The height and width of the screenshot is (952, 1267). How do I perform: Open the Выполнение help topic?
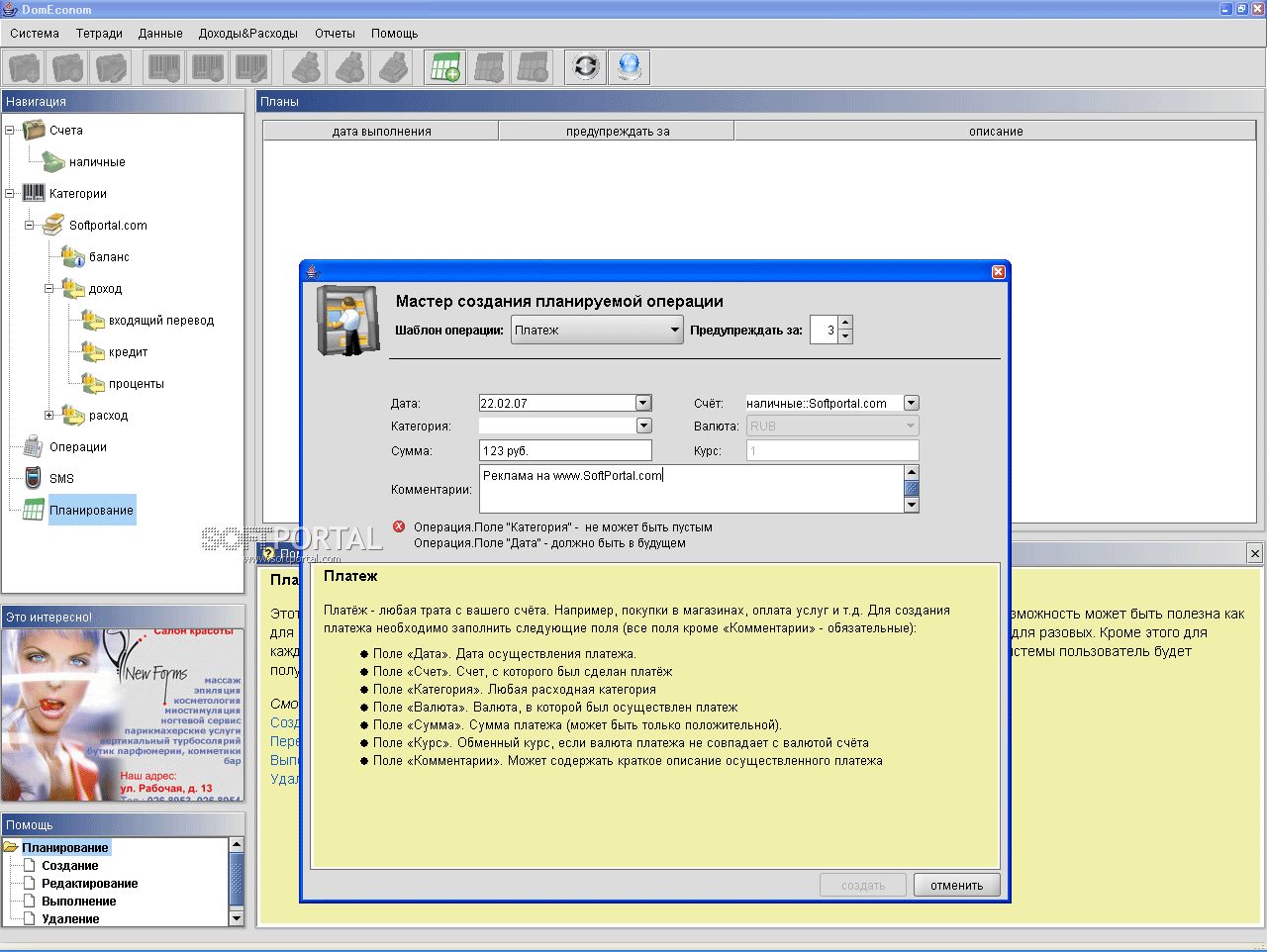(79, 901)
